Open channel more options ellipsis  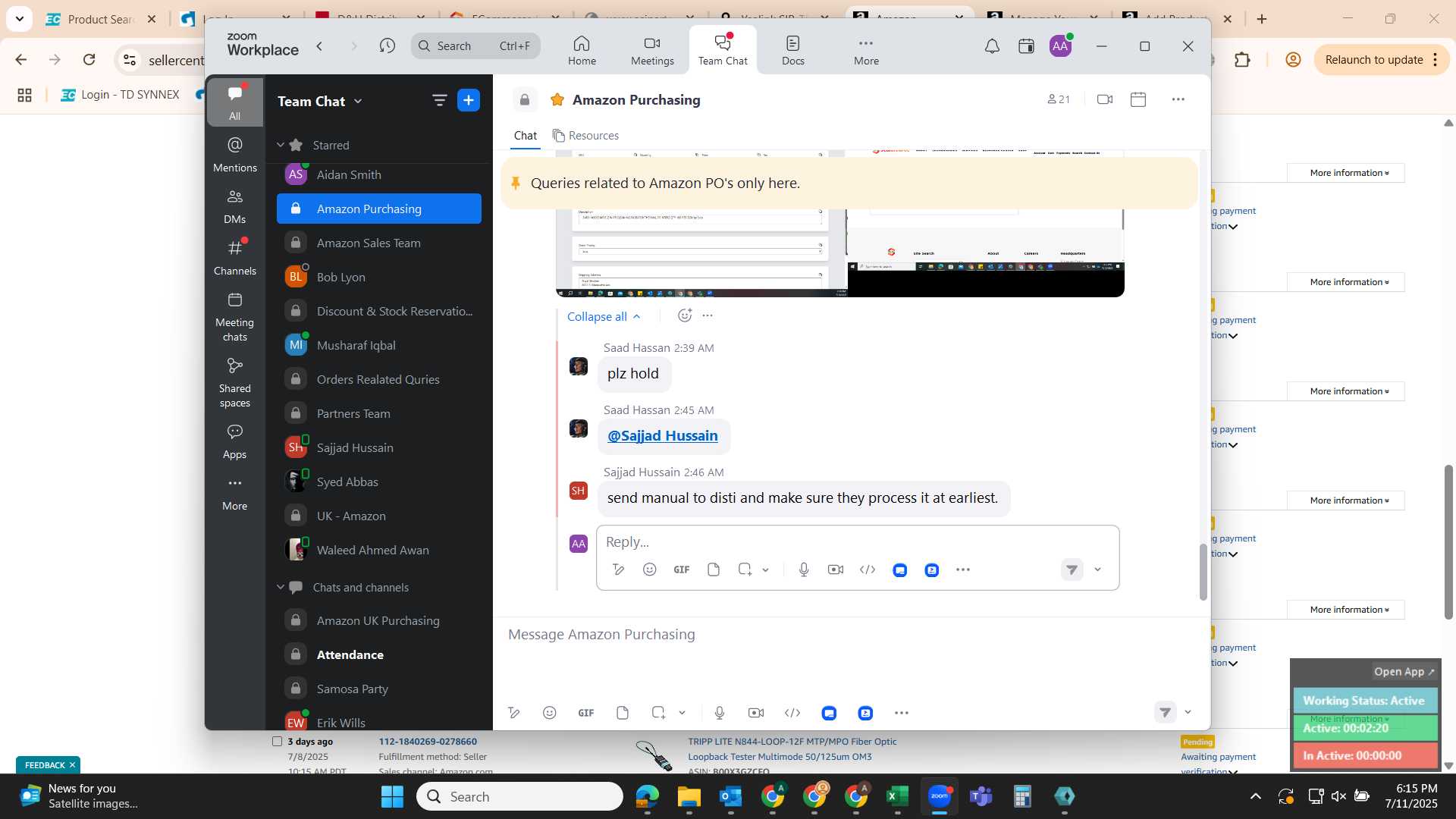(1178, 99)
